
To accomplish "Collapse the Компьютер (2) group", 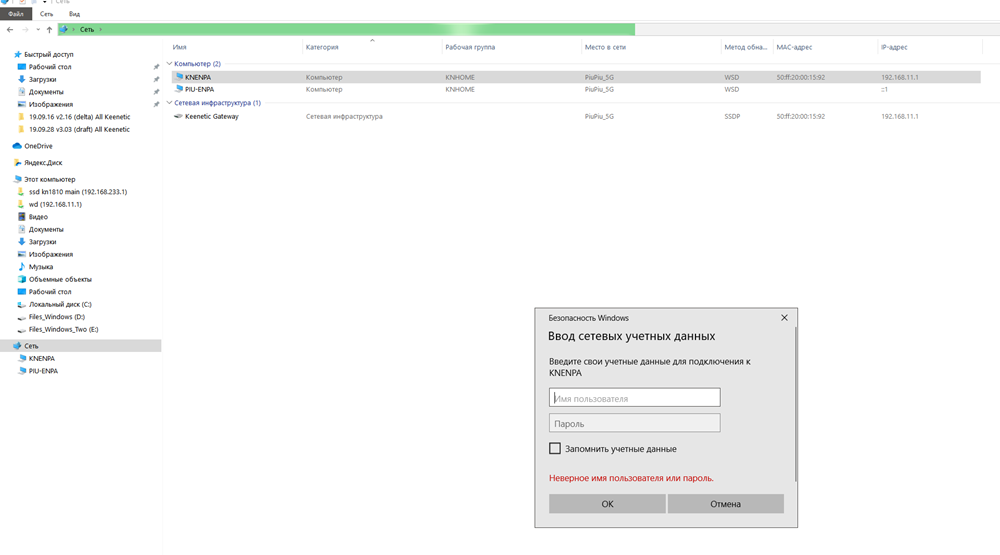I will pyautogui.click(x=170, y=64).
